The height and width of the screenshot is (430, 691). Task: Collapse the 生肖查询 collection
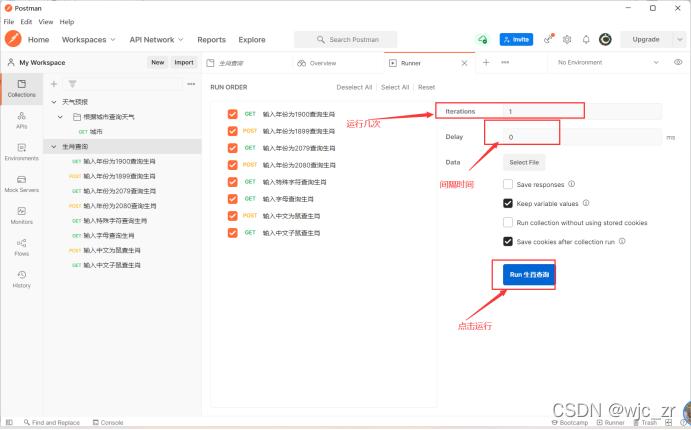54,146
